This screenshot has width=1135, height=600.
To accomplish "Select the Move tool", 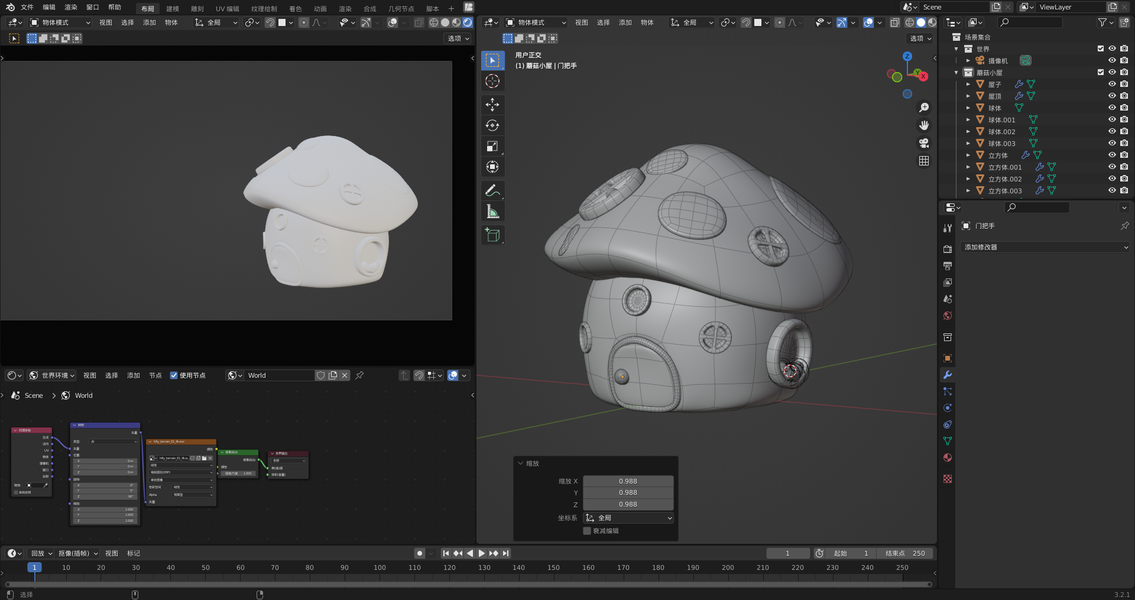I will (492, 104).
